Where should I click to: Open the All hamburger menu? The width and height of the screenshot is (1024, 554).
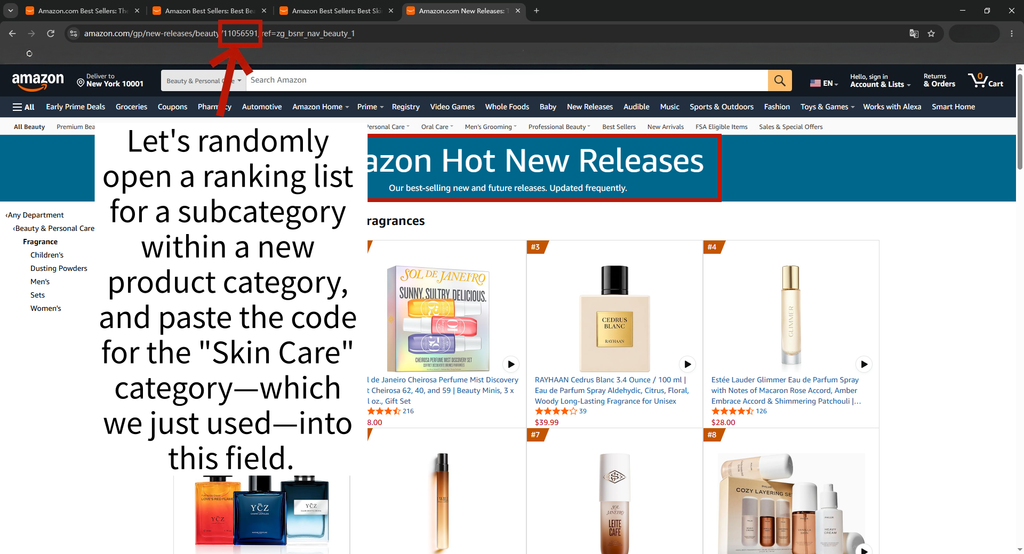click(x=24, y=106)
